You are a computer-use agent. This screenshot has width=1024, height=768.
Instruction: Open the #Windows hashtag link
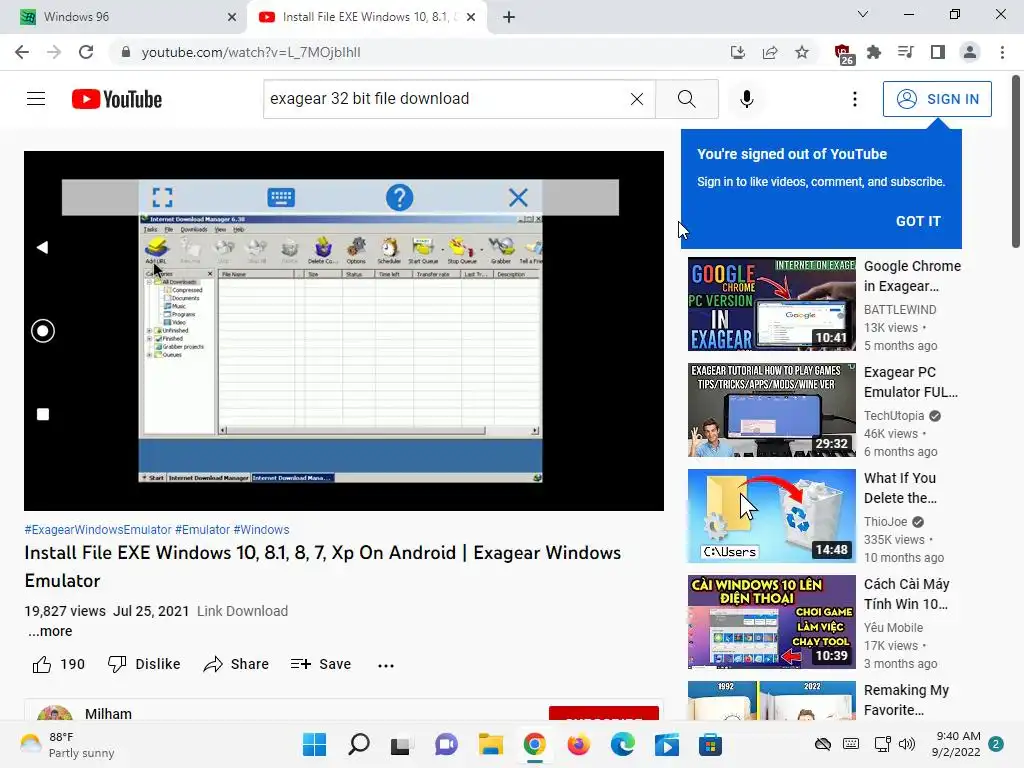click(x=261, y=530)
